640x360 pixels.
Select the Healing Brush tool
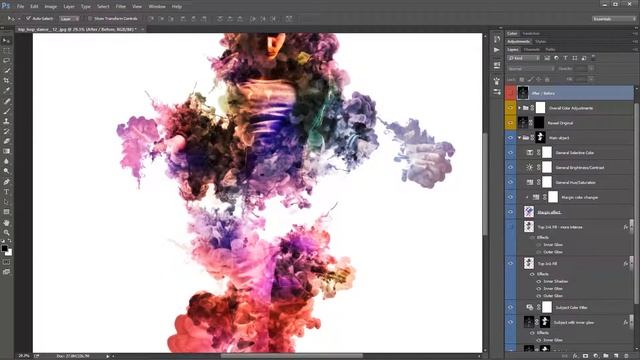[x=6, y=101]
